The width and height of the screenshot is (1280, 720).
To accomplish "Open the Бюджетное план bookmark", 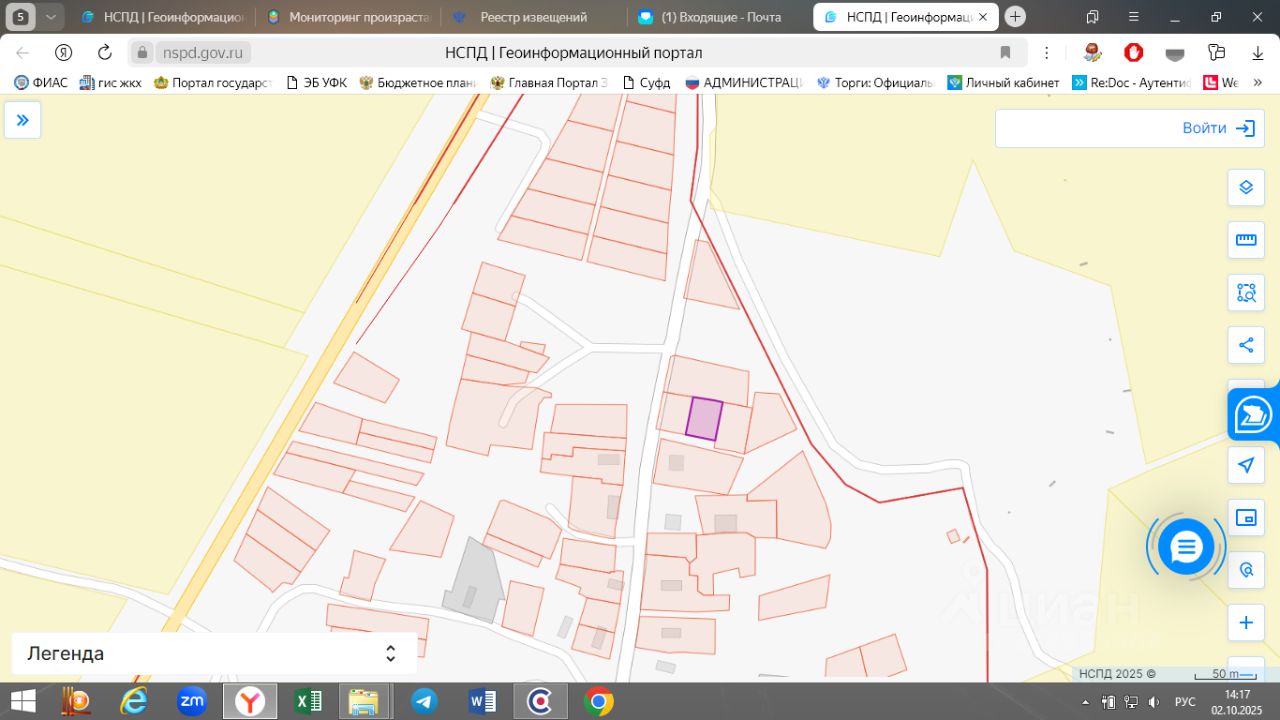I will tap(418, 83).
